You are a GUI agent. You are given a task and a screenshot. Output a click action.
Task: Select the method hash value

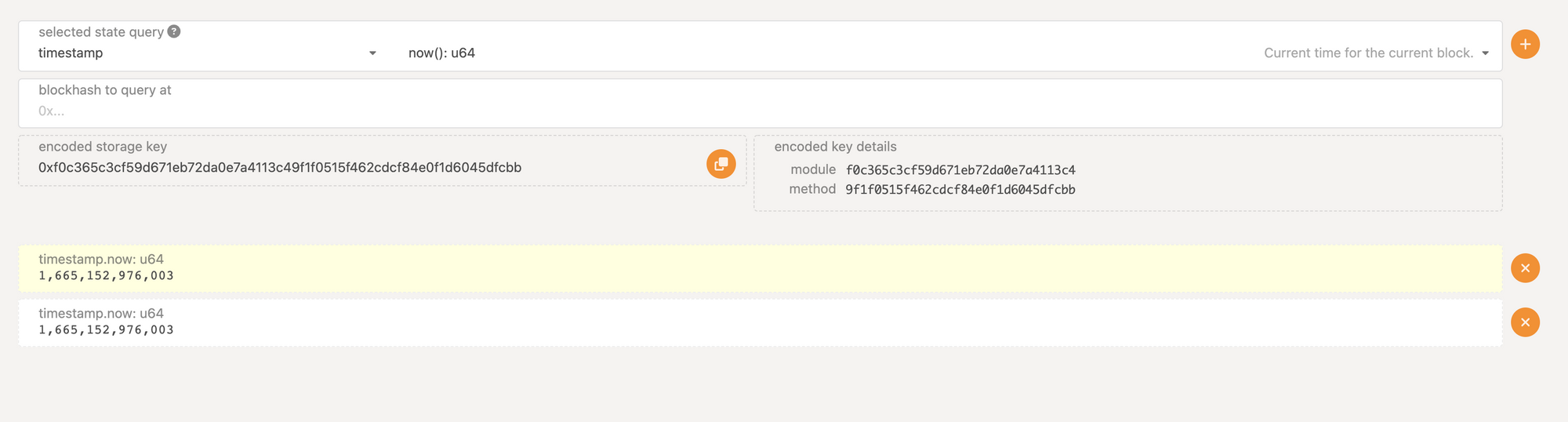point(960,190)
